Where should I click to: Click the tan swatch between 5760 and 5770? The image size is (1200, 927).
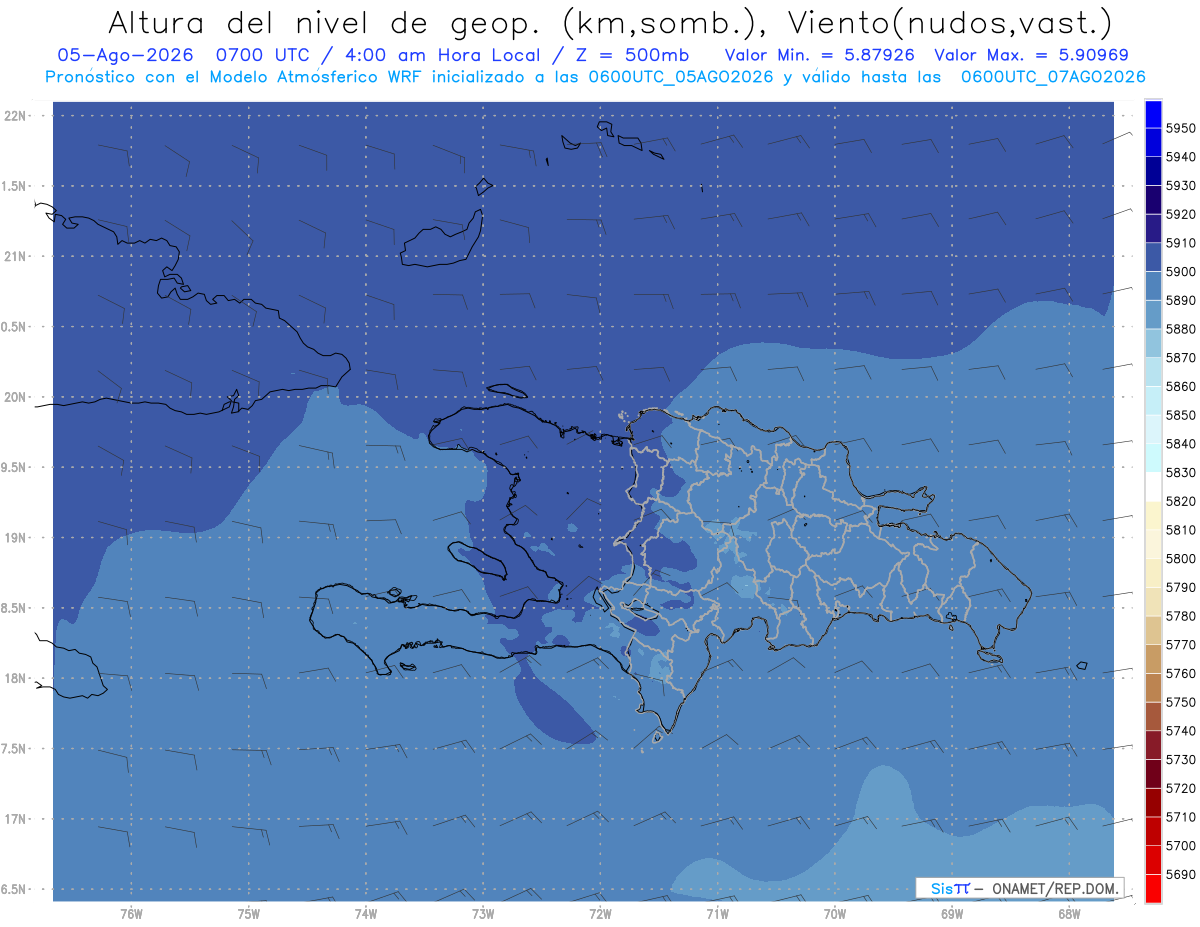(x=1153, y=659)
